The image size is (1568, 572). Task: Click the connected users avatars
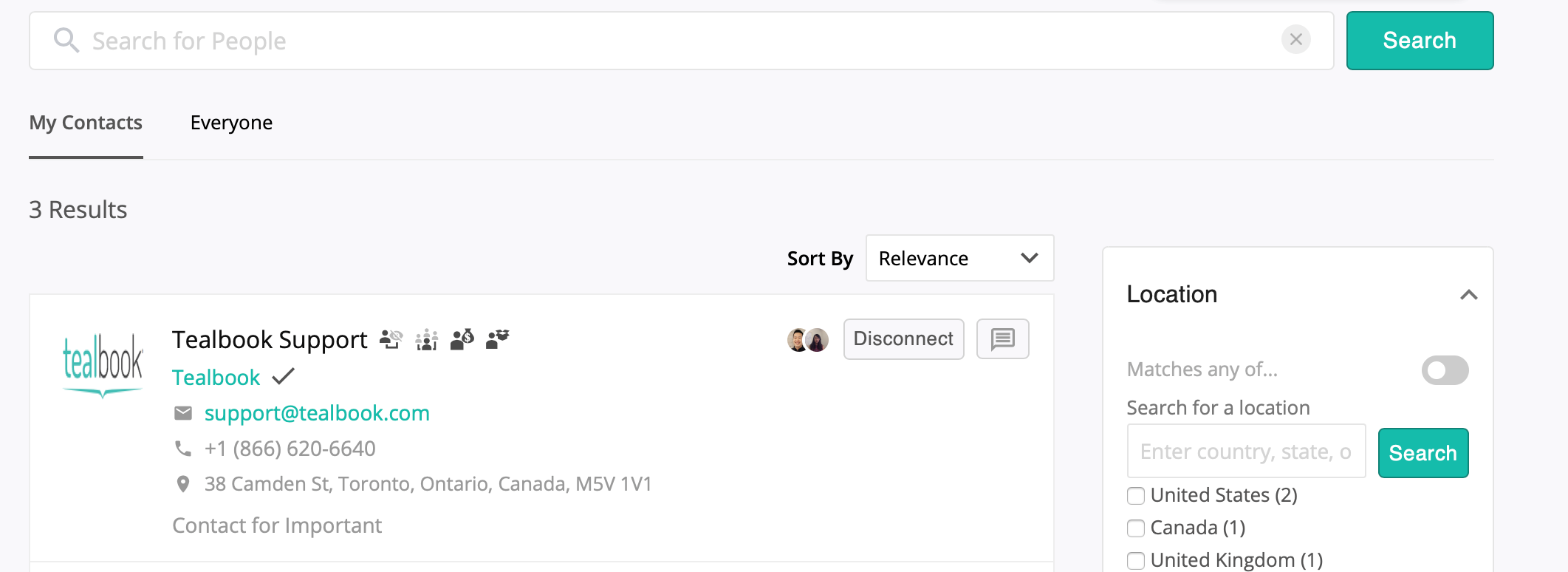807,340
